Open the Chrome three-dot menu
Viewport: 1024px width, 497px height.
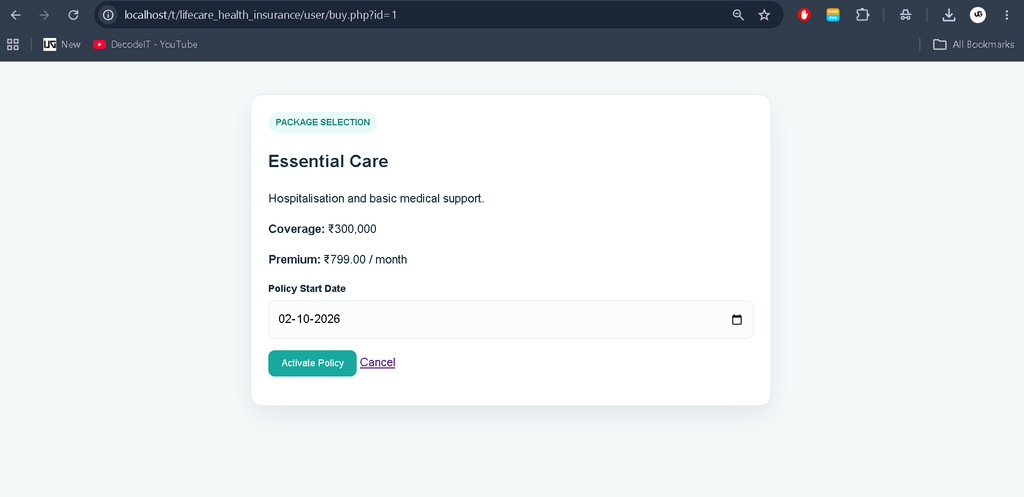(1006, 15)
